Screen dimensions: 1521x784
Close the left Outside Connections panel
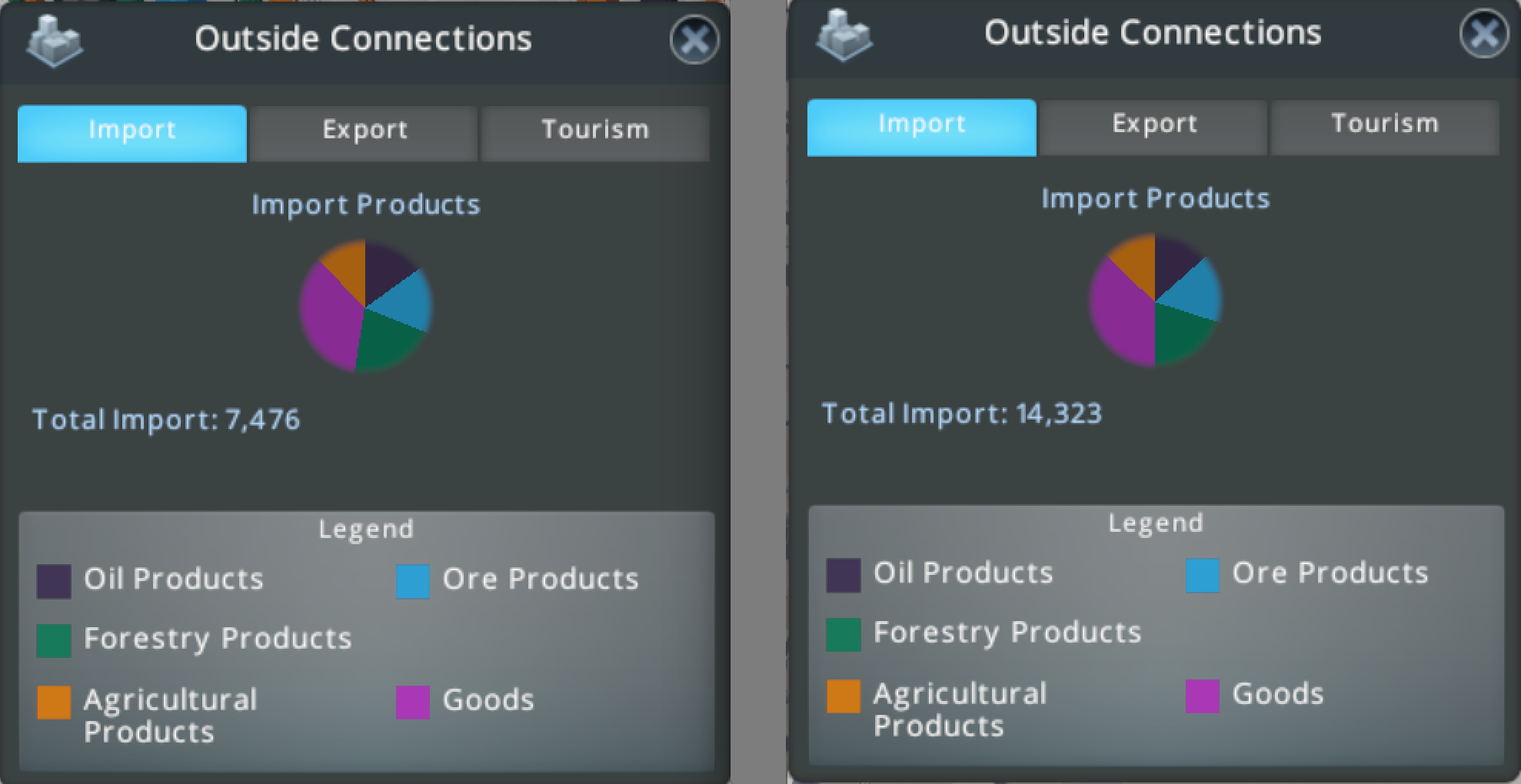[x=694, y=40]
